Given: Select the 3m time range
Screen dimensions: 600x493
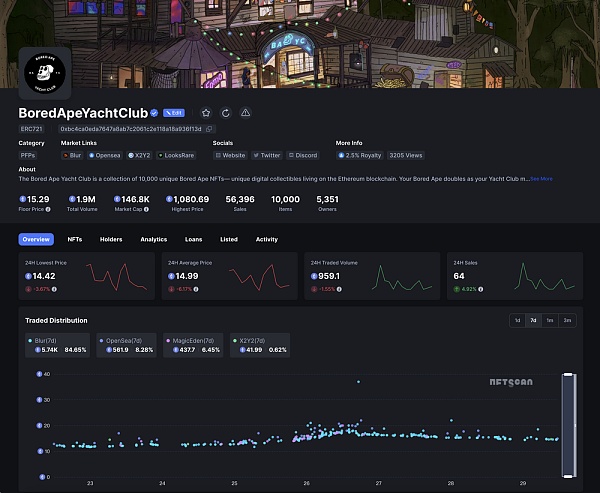Looking at the screenshot, I should tap(567, 320).
